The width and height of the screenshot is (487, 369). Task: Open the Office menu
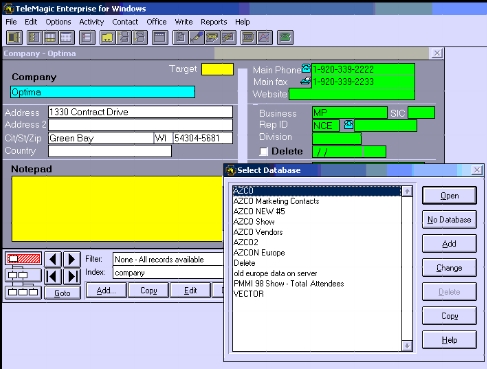pyautogui.click(x=156, y=22)
